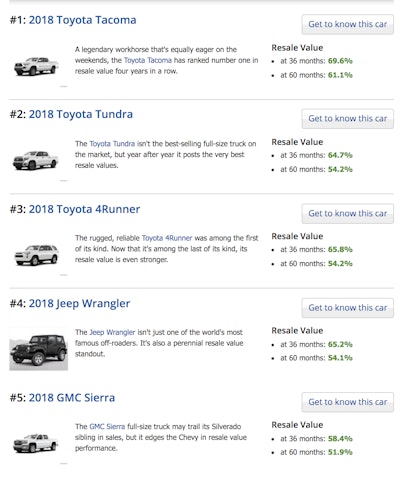Viewport: 400px width, 477px height.
Task: Follow the inline GMC Sierra text link
Action: click(x=107, y=427)
